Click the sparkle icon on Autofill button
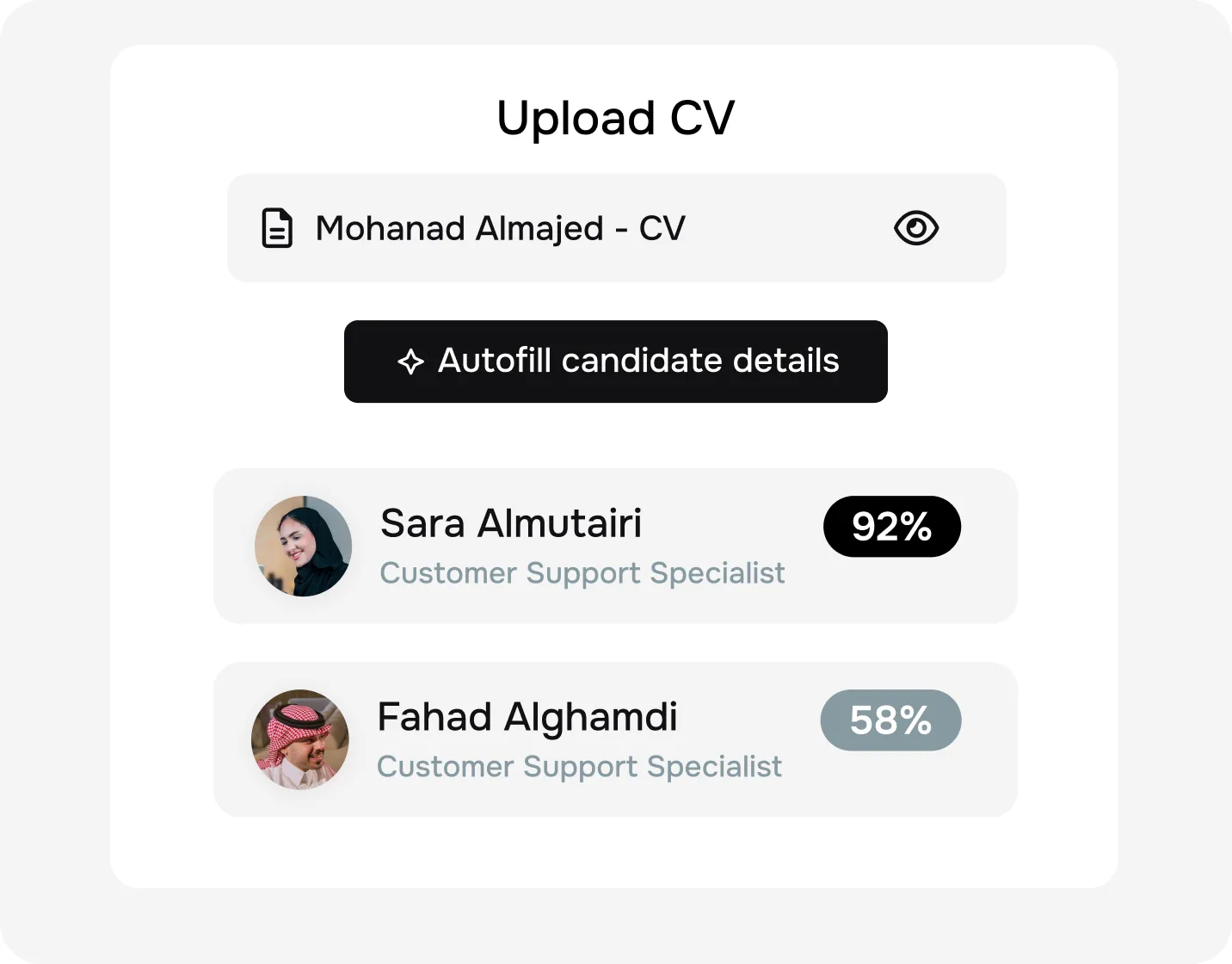1232x964 pixels. pos(410,361)
